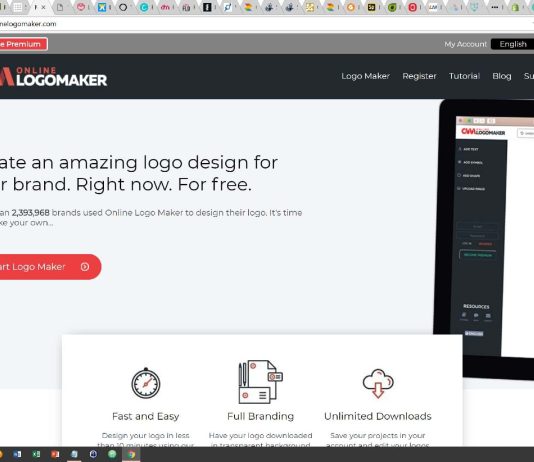Click the browser address bar URL

[x=28, y=24]
